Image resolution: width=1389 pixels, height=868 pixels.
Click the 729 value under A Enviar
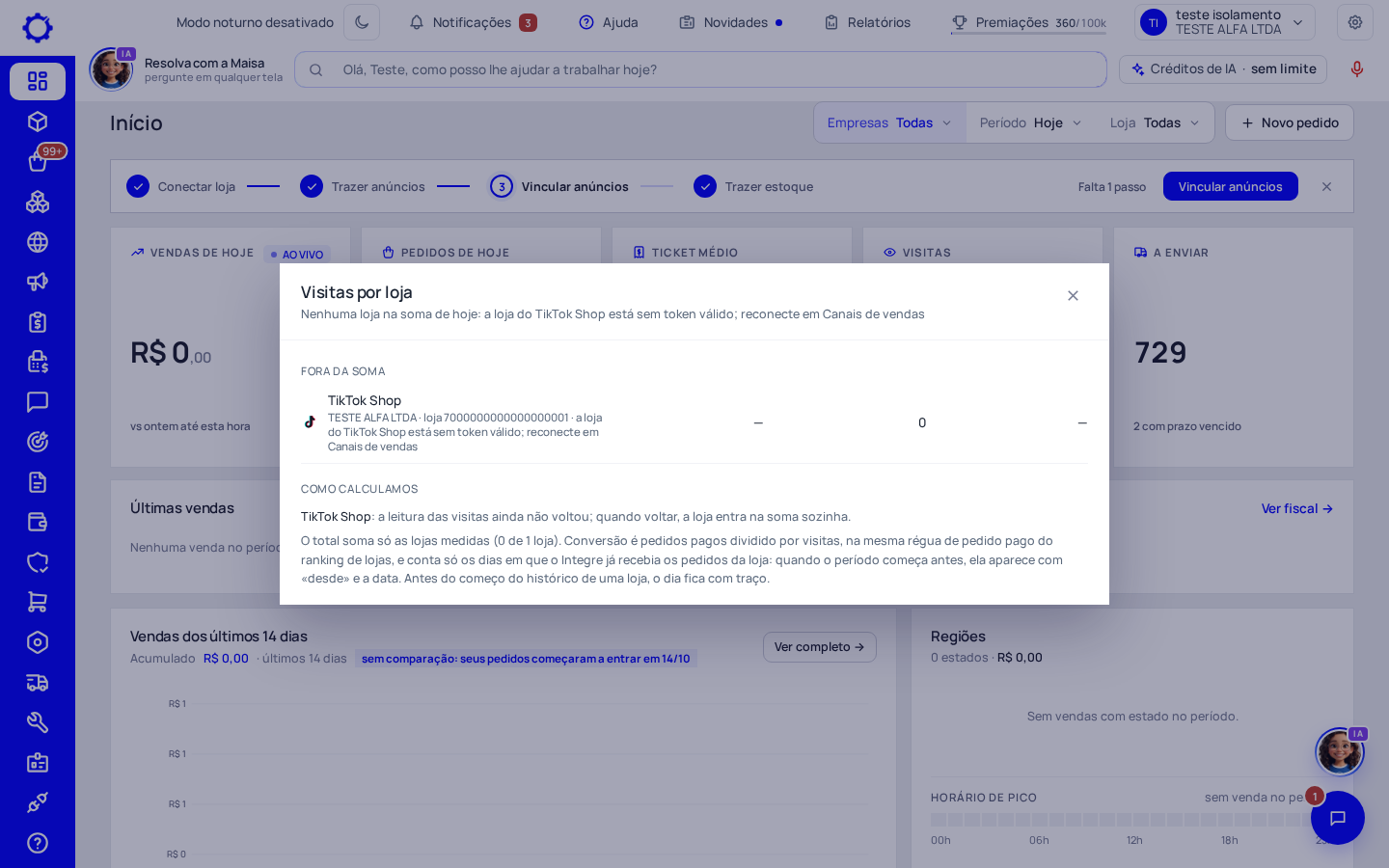point(1160,353)
